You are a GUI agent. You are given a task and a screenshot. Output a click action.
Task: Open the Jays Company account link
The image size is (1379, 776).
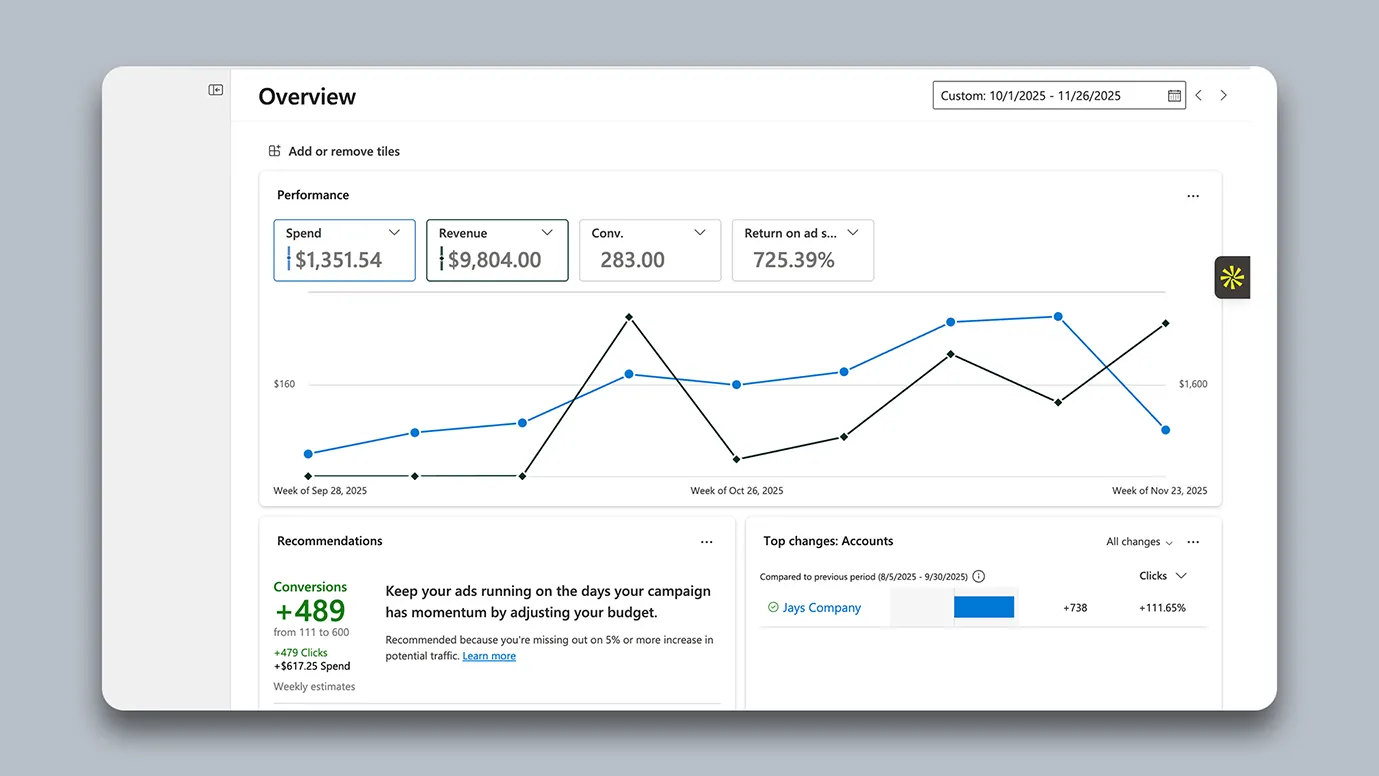[x=821, y=608]
